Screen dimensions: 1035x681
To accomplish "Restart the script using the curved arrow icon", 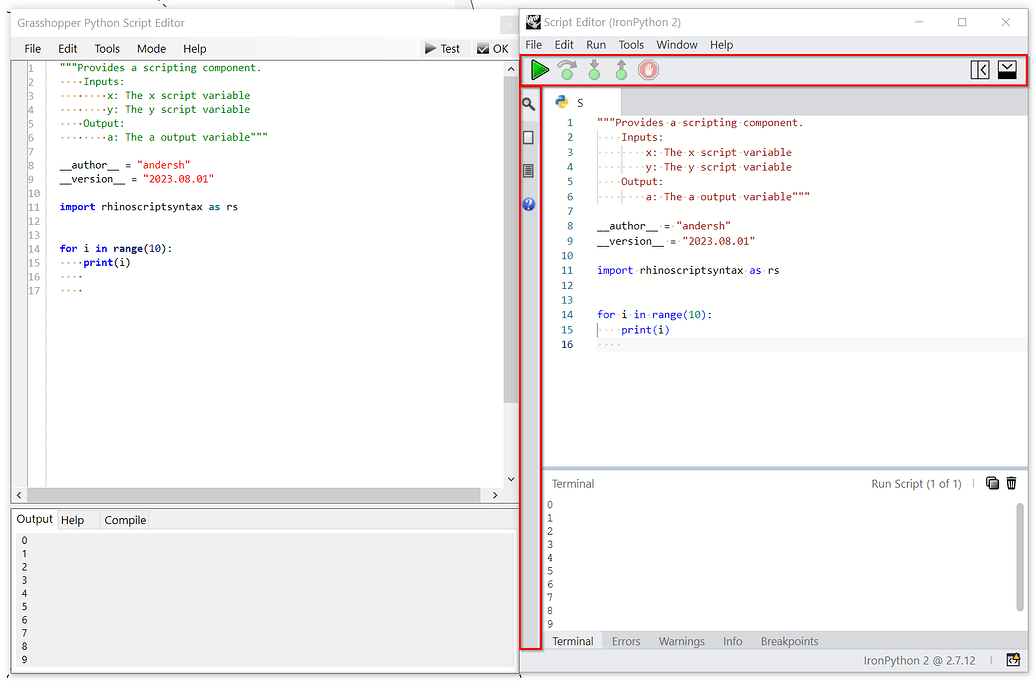I will click(567, 70).
